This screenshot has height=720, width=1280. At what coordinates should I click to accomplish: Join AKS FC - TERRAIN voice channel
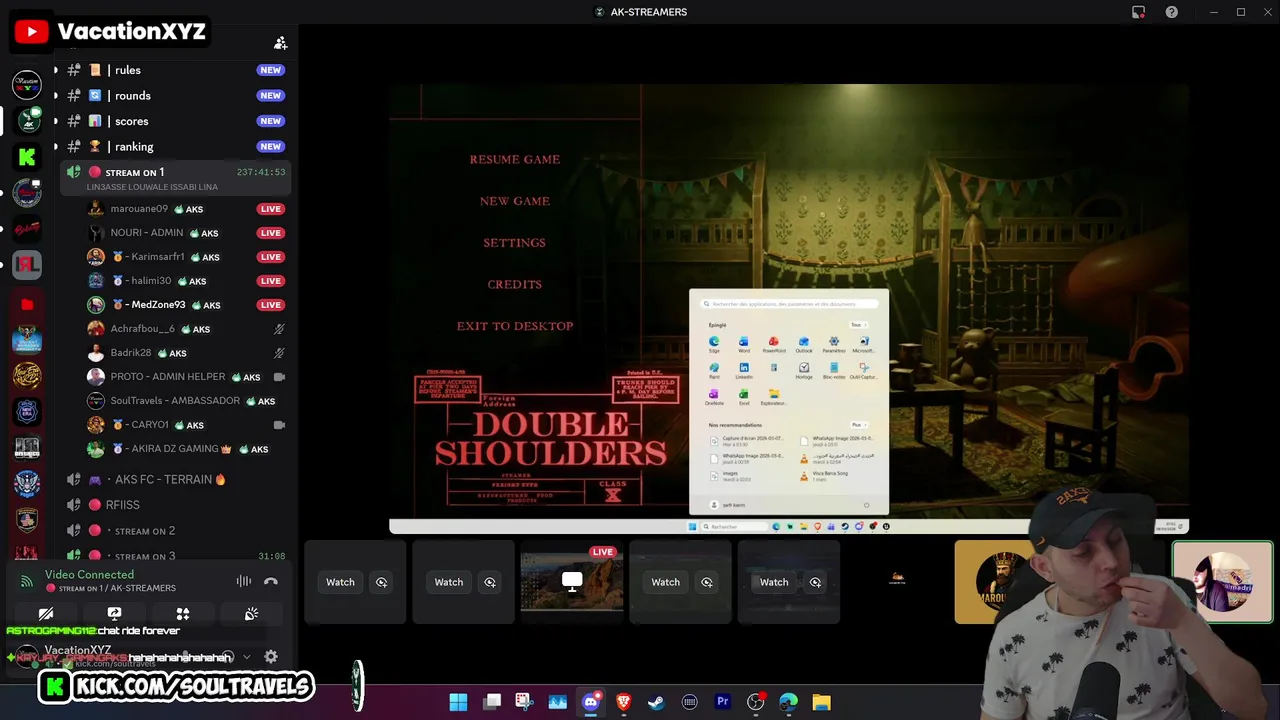175,480
